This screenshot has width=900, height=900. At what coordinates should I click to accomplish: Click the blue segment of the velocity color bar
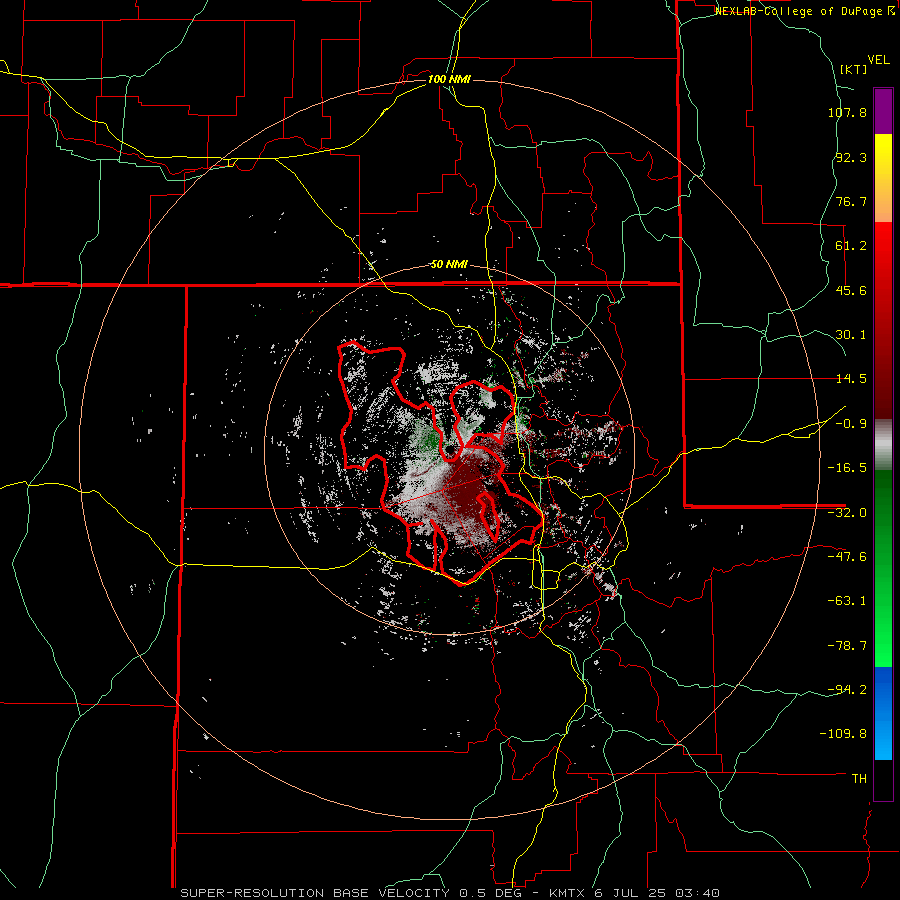pyautogui.click(x=883, y=713)
